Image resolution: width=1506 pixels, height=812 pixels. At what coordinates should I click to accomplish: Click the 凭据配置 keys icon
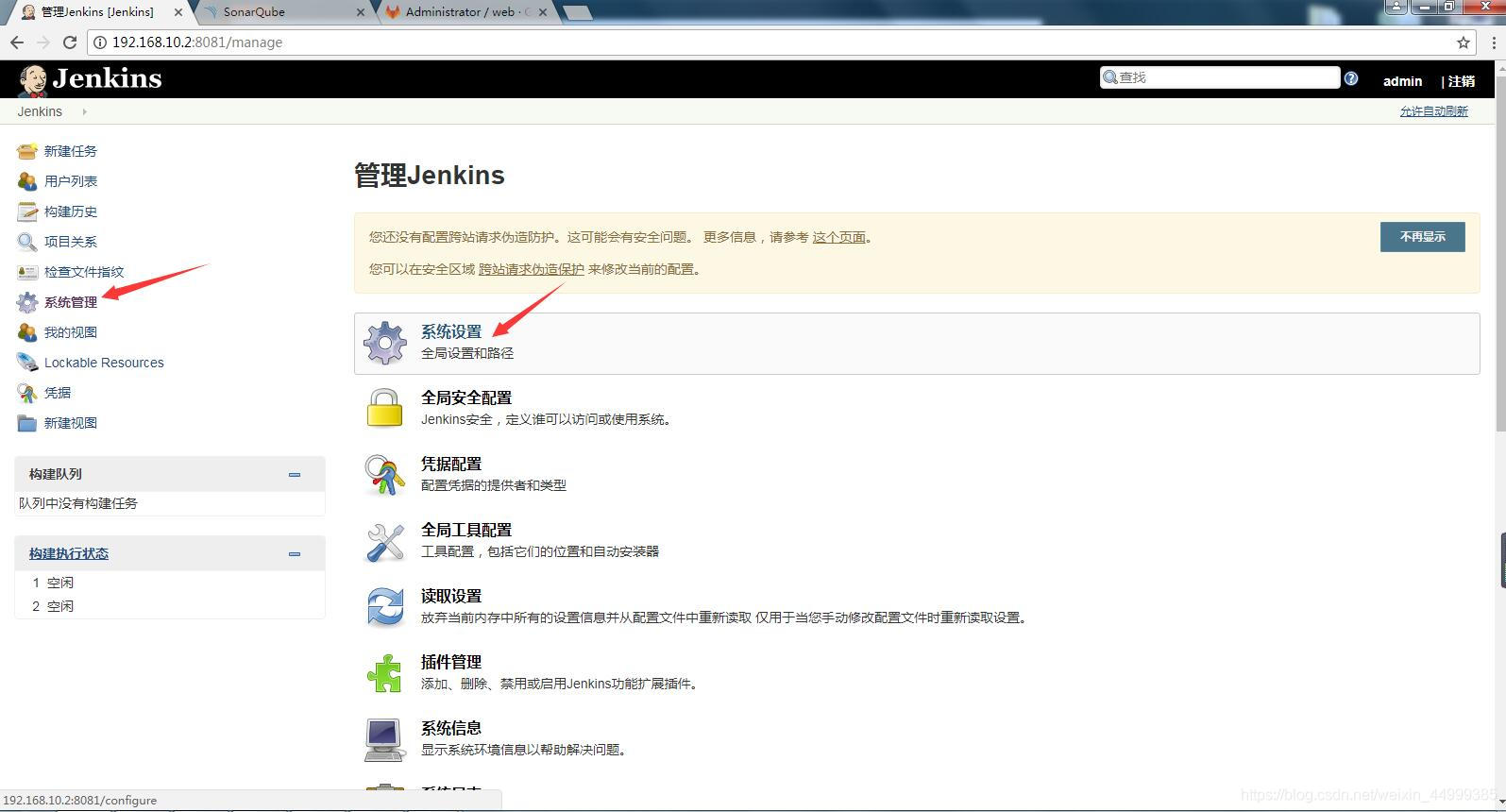click(385, 475)
